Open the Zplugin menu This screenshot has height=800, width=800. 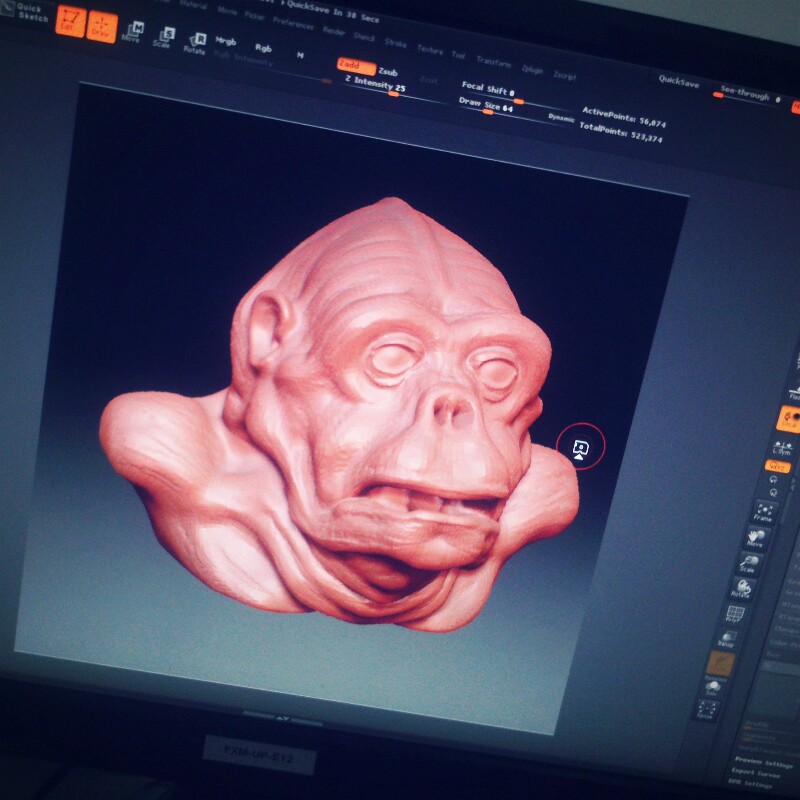[532, 69]
